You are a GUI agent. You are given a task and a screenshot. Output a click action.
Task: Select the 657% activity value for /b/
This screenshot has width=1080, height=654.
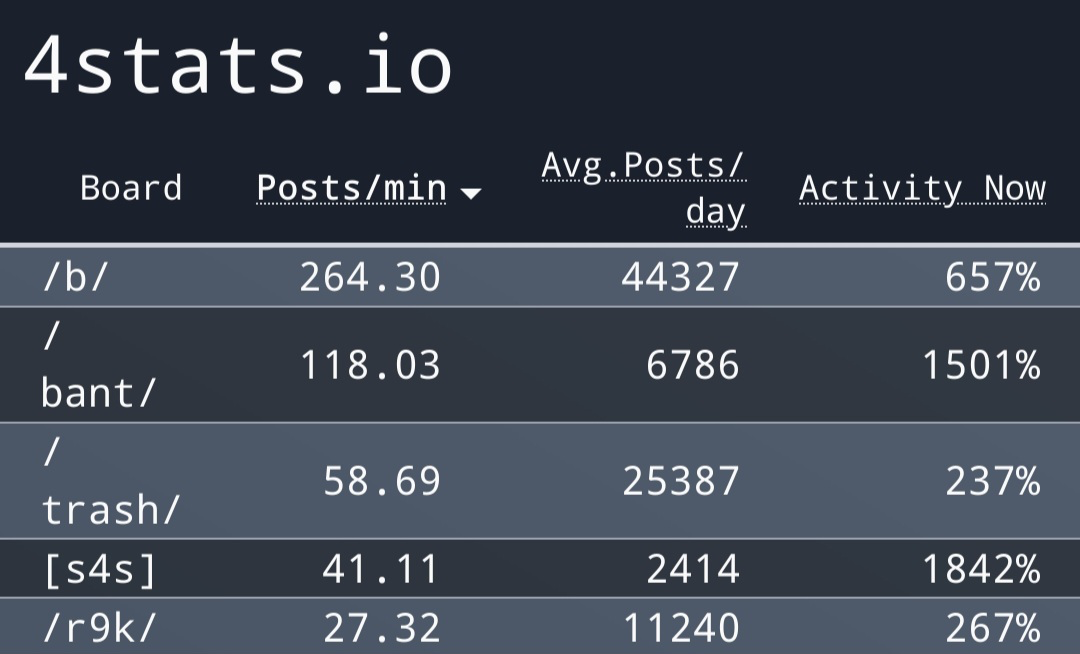tap(993, 277)
